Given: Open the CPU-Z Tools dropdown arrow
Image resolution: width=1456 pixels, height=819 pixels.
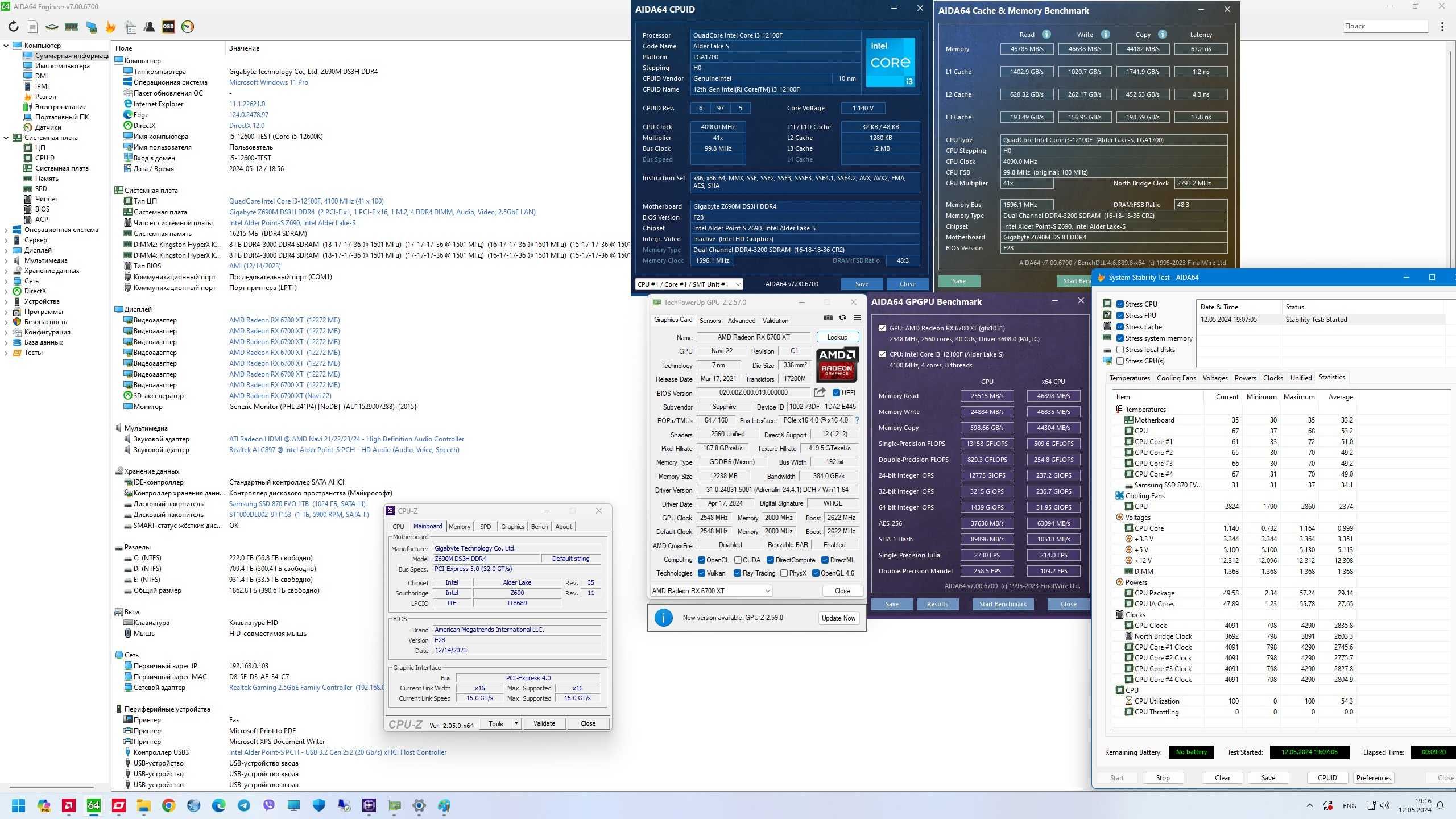Looking at the screenshot, I should (516, 723).
